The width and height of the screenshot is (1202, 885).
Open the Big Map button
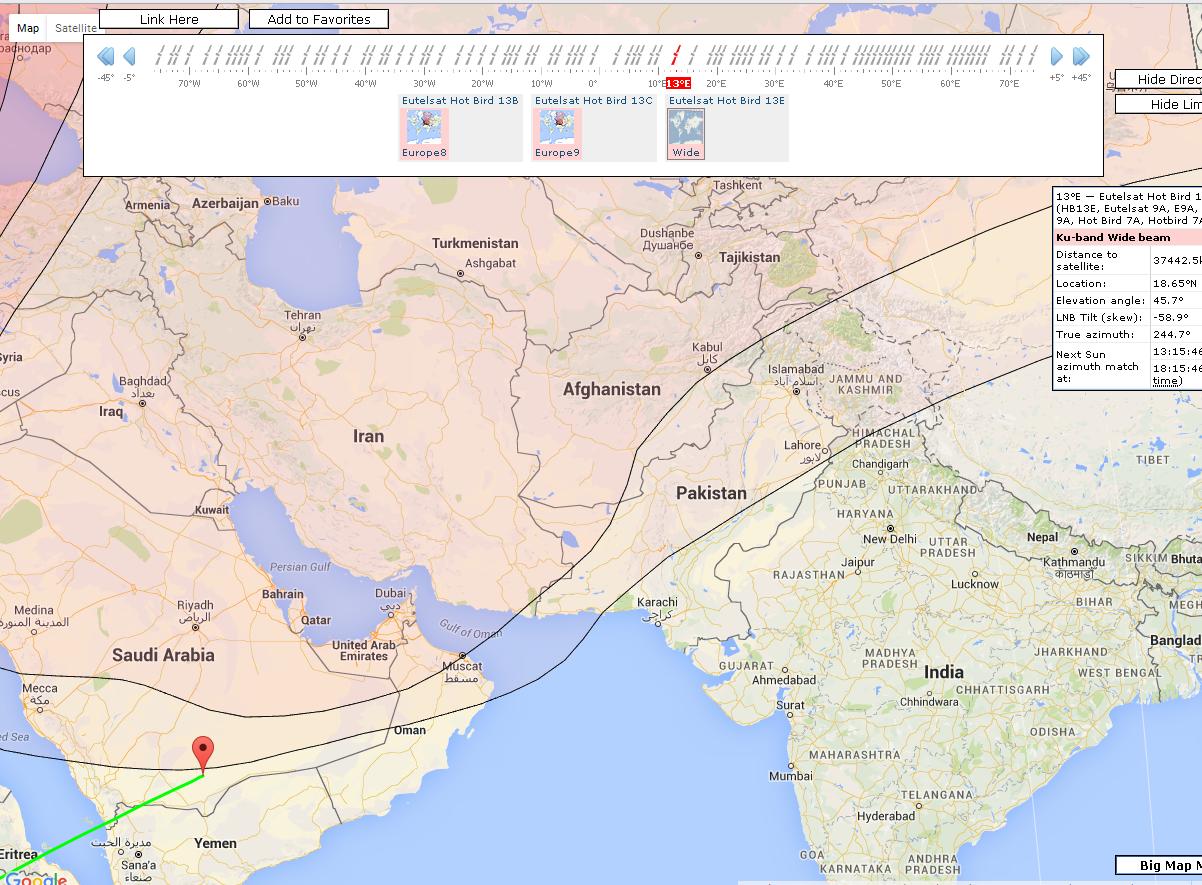pyautogui.click(x=1159, y=865)
